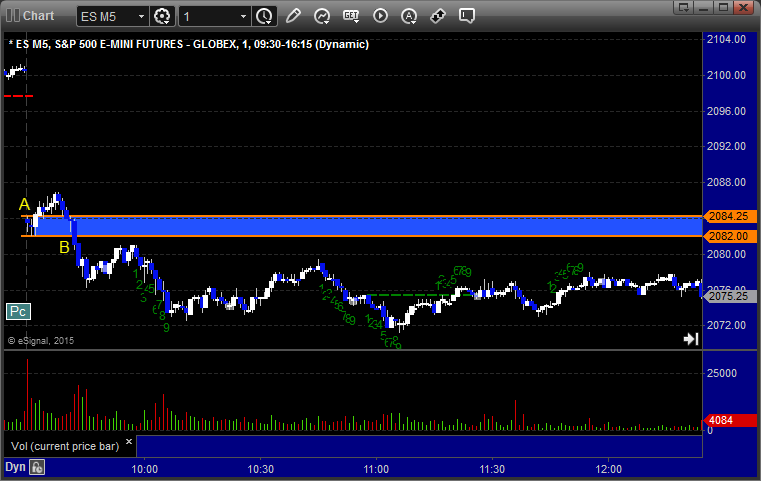Click the 2075.25 current price label
This screenshot has width=761, height=481.
coord(729,297)
